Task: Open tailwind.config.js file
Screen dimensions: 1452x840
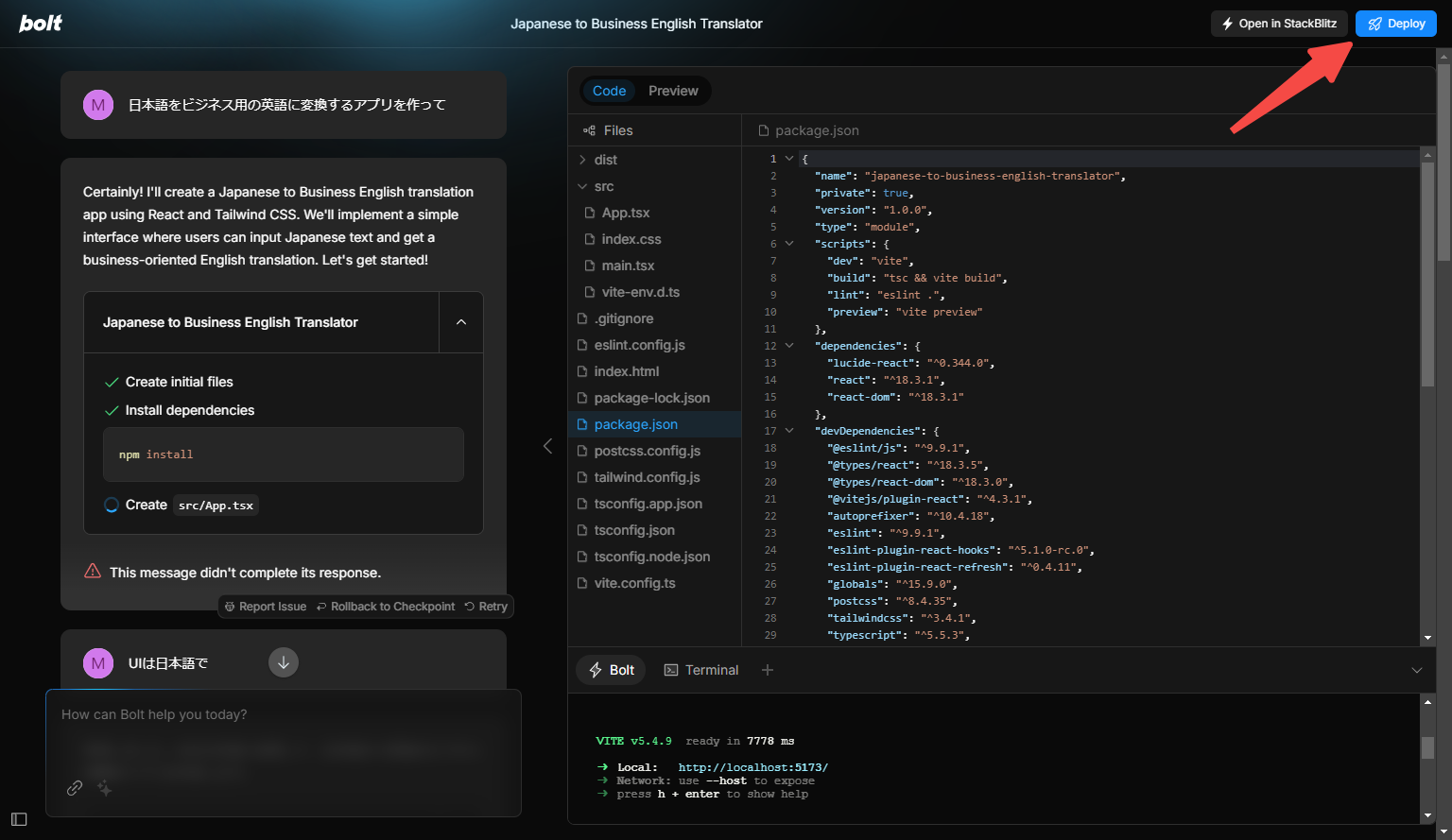Action: coord(647,477)
